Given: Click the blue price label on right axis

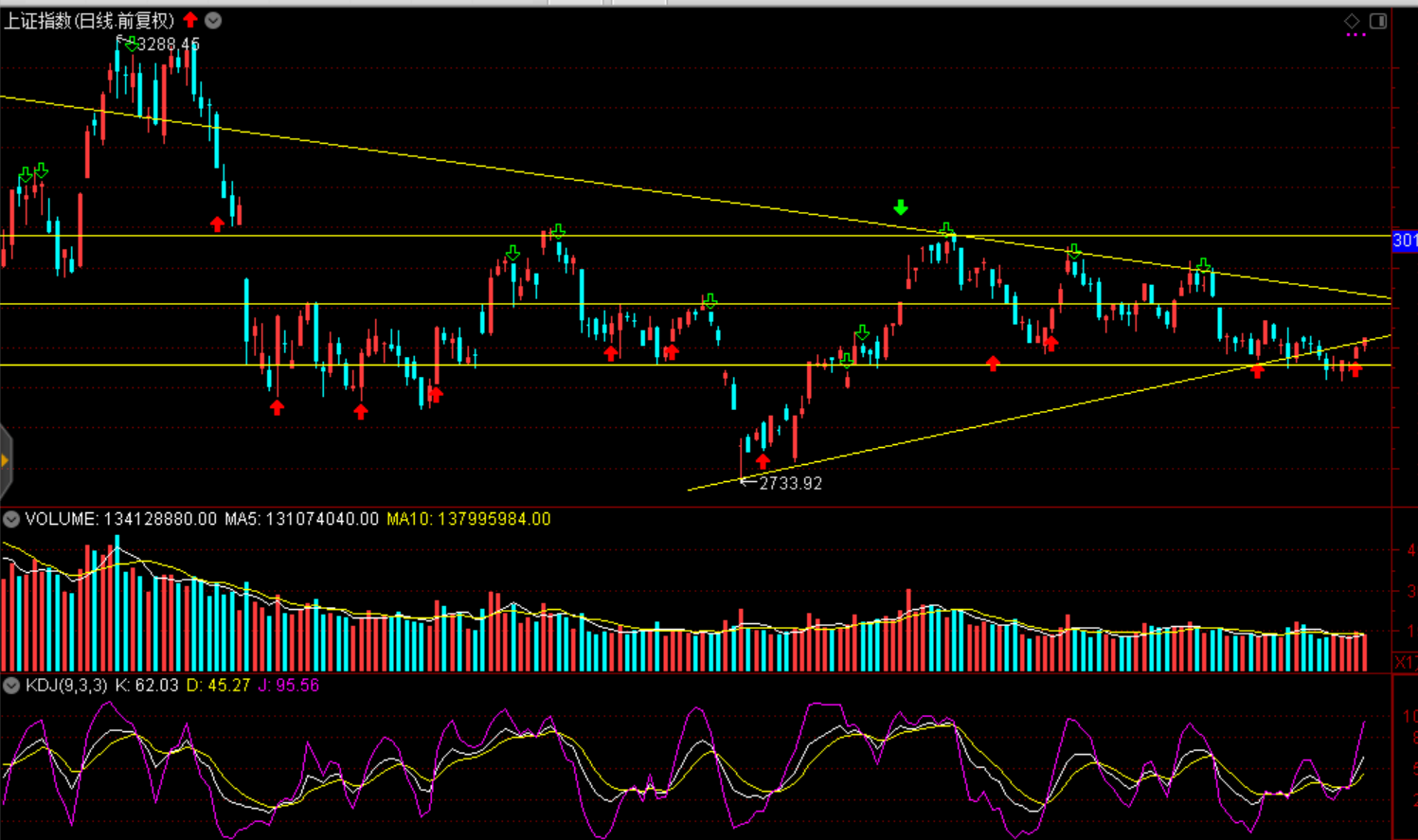Looking at the screenshot, I should point(1404,241).
